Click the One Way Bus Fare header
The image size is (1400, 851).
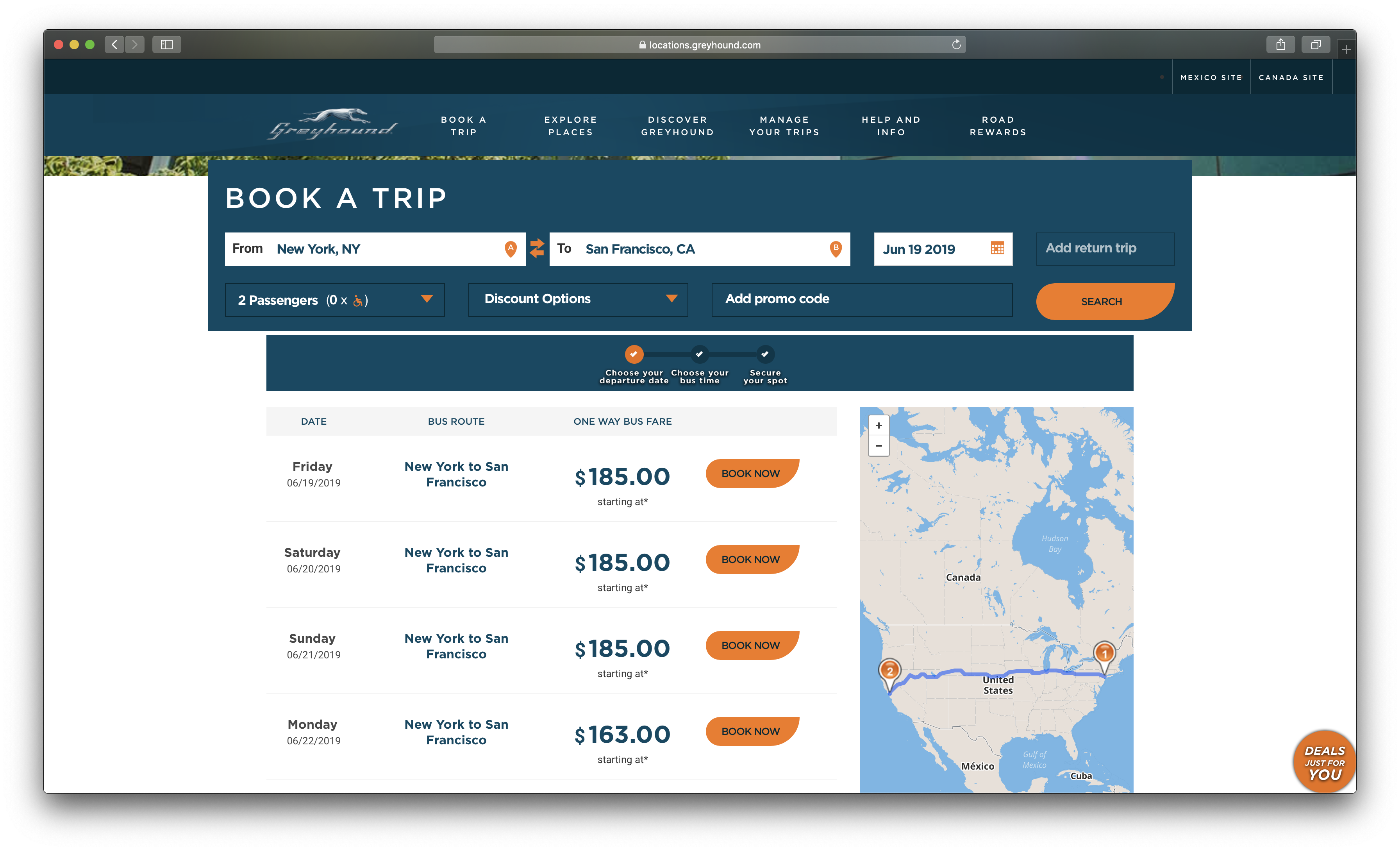[x=622, y=421]
